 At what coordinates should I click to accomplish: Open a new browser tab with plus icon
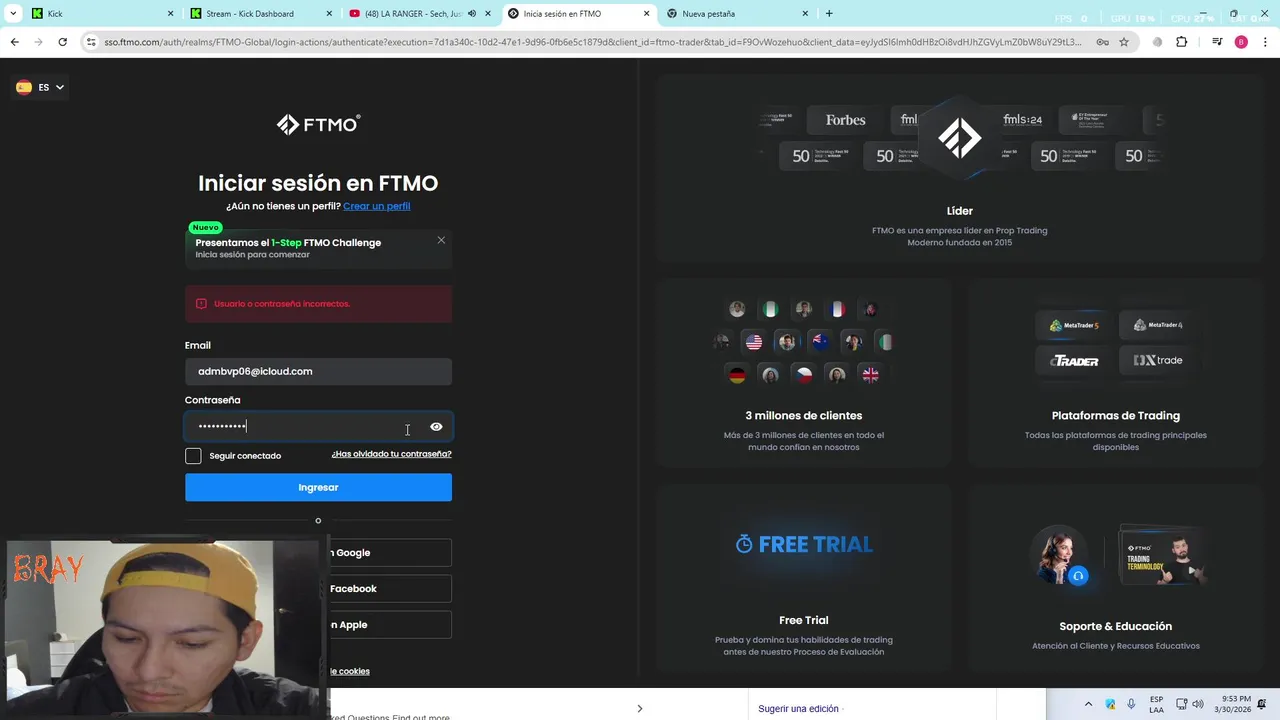[829, 14]
